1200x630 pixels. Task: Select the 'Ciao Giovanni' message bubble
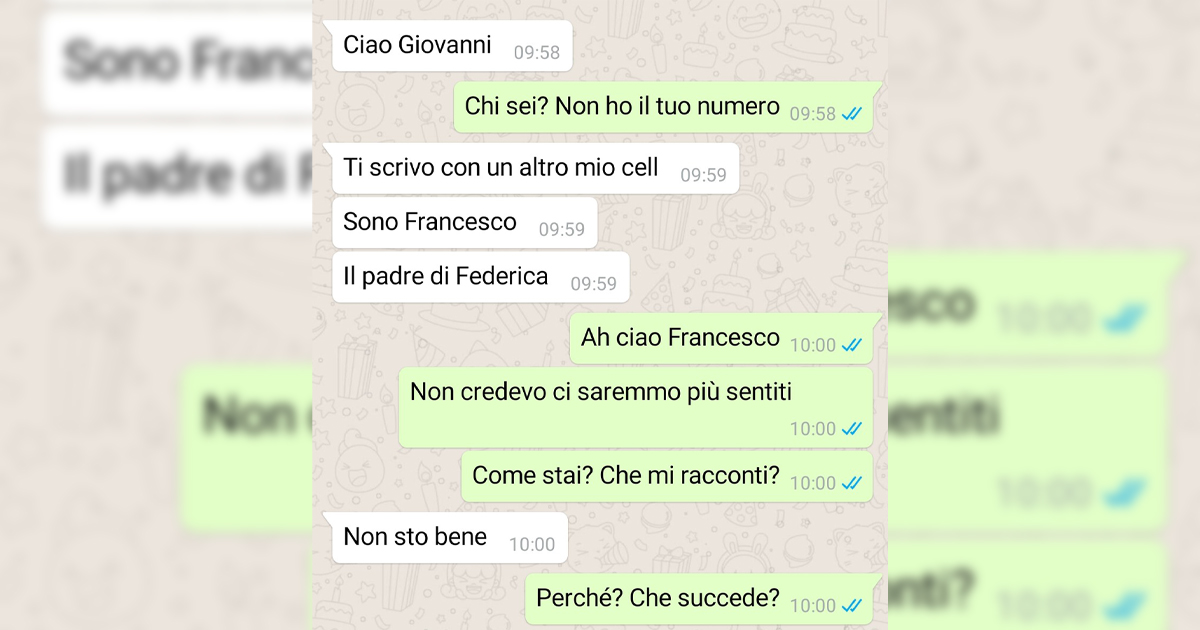(x=452, y=46)
